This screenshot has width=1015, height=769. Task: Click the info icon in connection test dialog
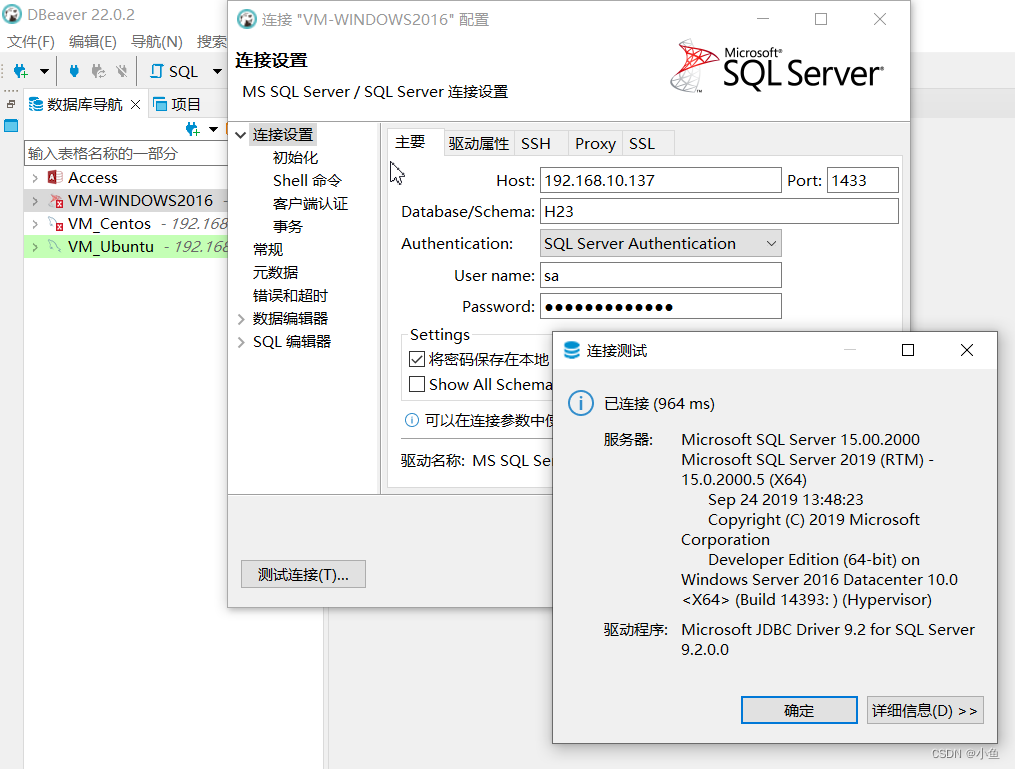[581, 403]
